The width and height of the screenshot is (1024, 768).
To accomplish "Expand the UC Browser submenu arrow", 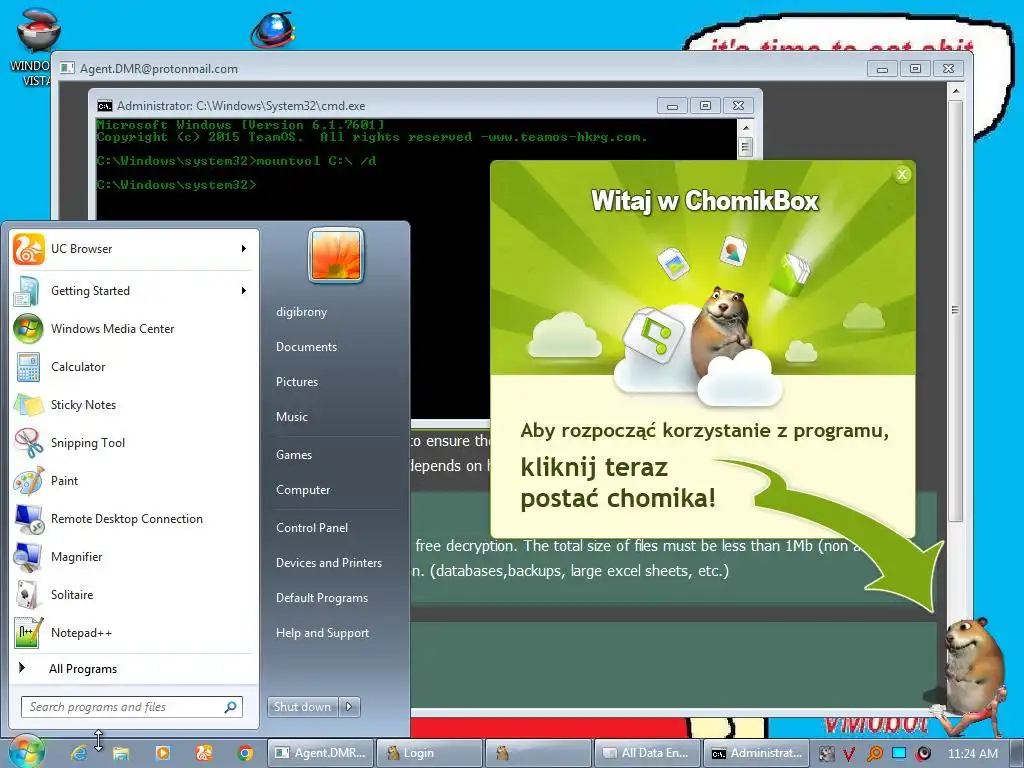I will click(244, 249).
